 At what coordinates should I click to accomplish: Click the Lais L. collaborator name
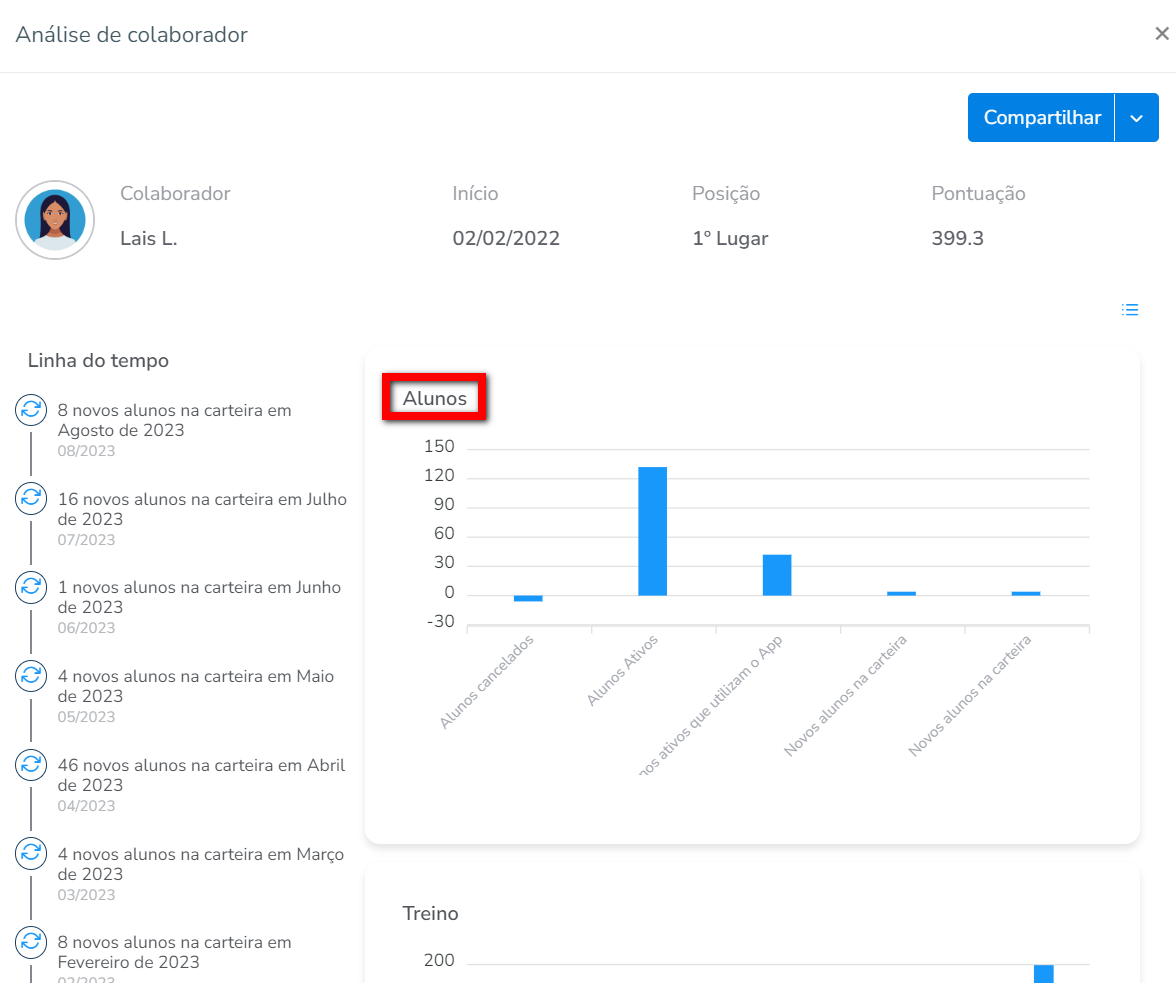(x=148, y=239)
